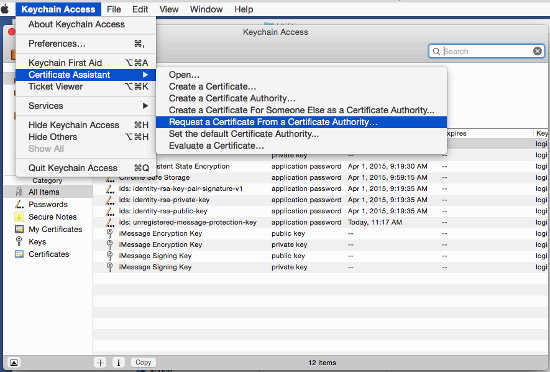
Task: Select All Items category
Action: coord(48,192)
